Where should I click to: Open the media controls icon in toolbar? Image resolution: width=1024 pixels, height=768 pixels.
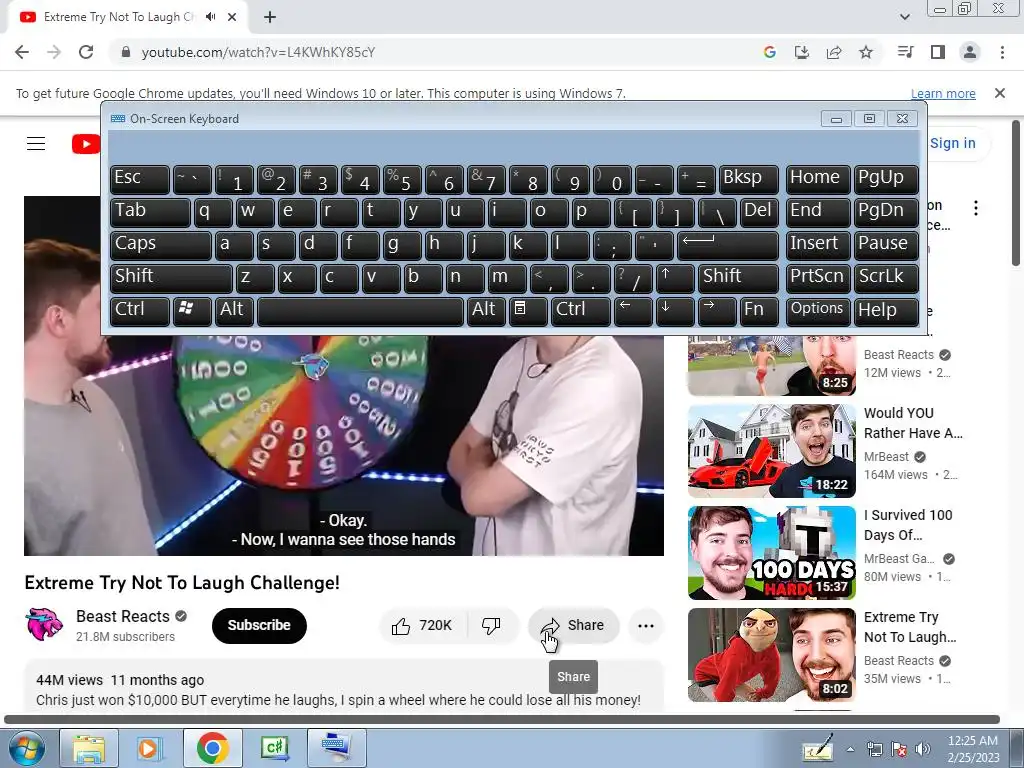(905, 52)
